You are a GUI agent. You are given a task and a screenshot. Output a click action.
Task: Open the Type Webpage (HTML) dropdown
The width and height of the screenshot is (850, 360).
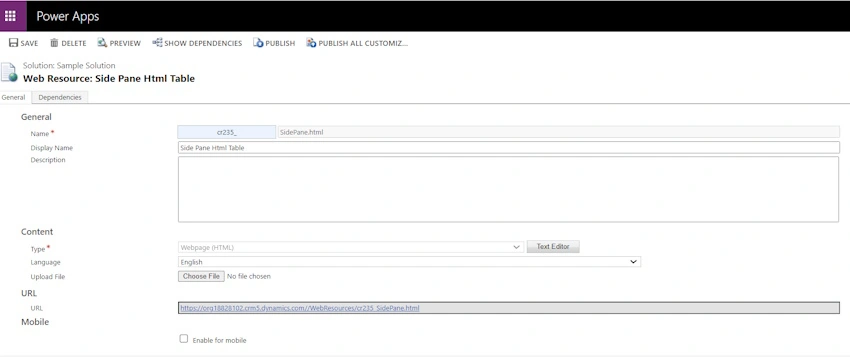(351, 247)
